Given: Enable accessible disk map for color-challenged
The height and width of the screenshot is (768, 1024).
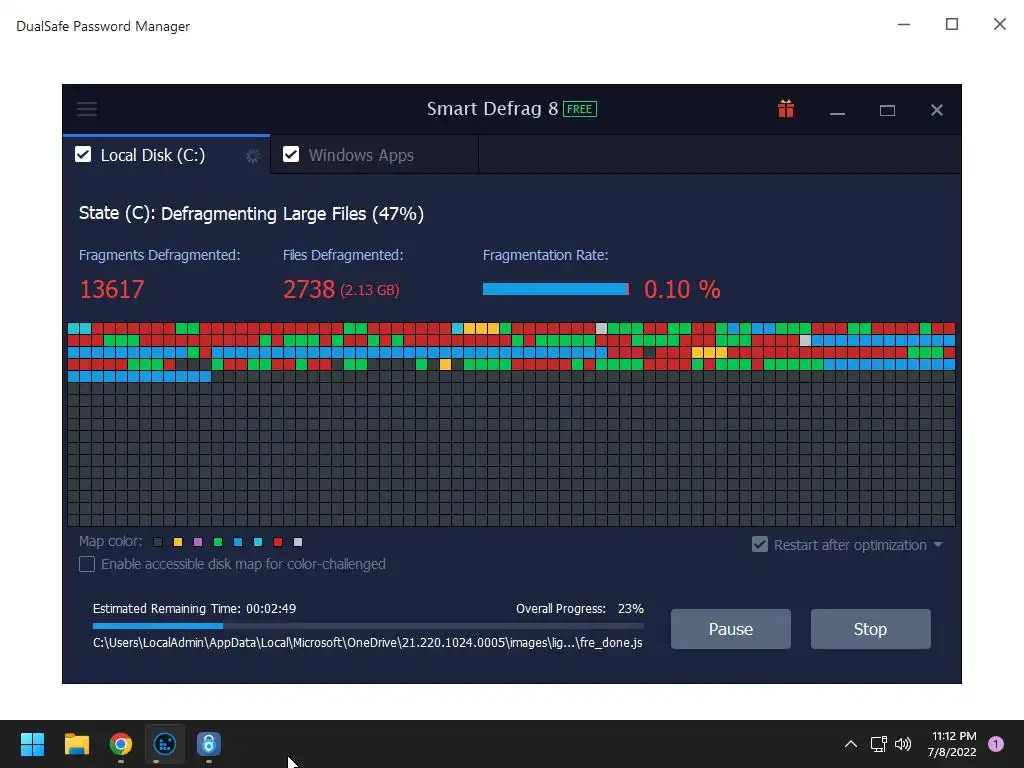Looking at the screenshot, I should tap(87, 564).
